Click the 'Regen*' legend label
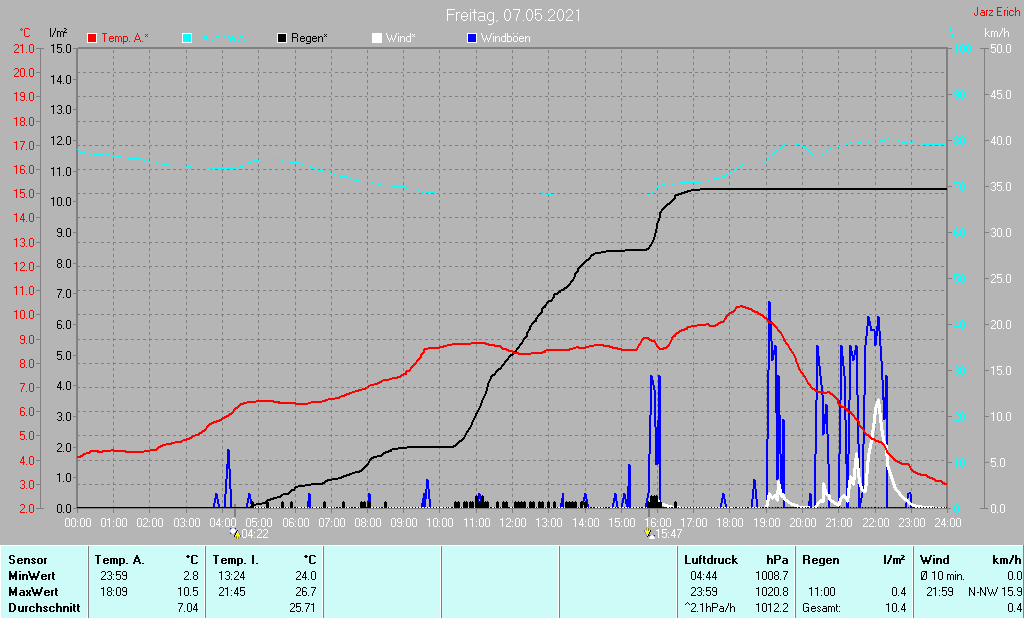The image size is (1024, 618). tap(310, 39)
